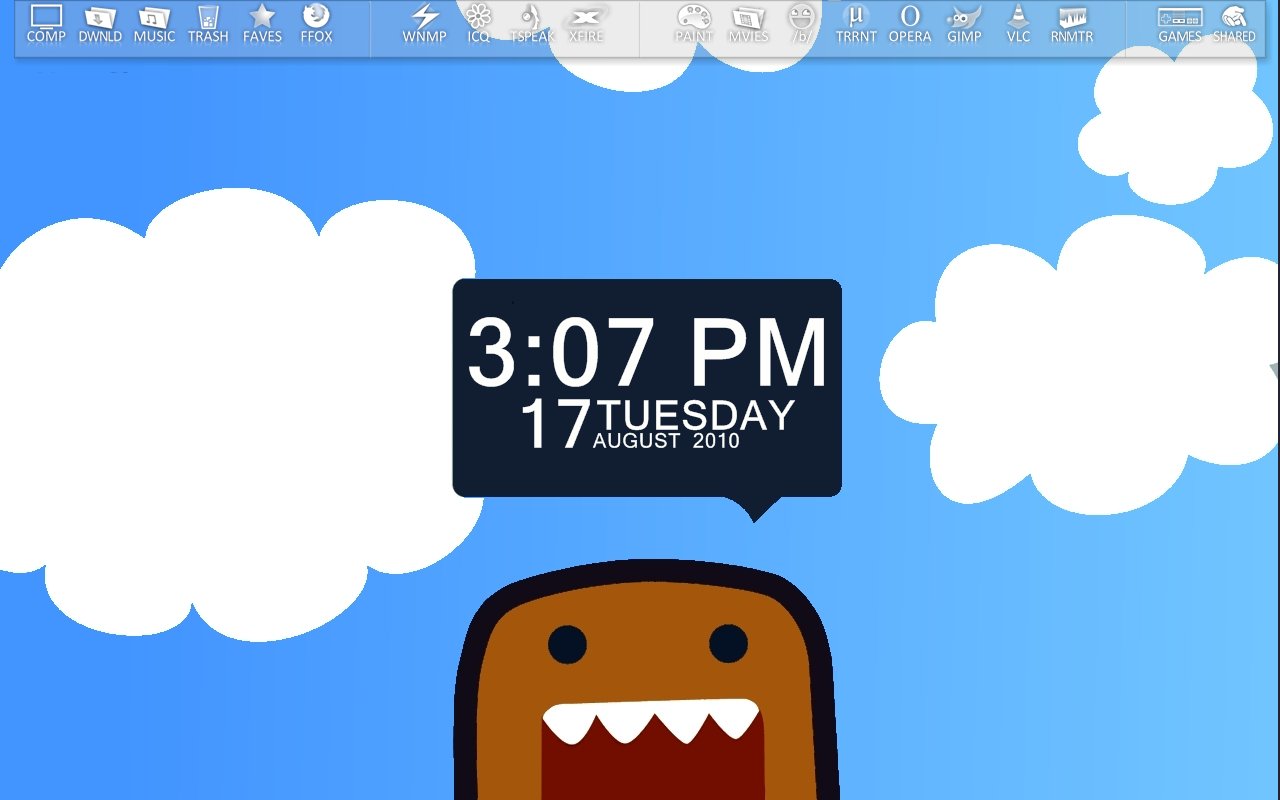Open PAINT palette icon

(694, 24)
